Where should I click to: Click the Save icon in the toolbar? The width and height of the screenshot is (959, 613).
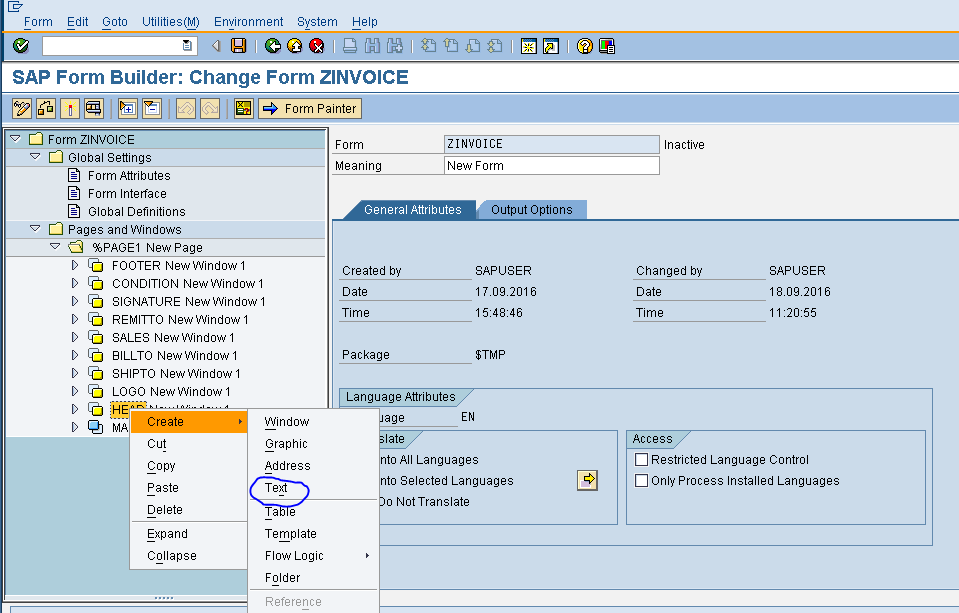pos(238,46)
